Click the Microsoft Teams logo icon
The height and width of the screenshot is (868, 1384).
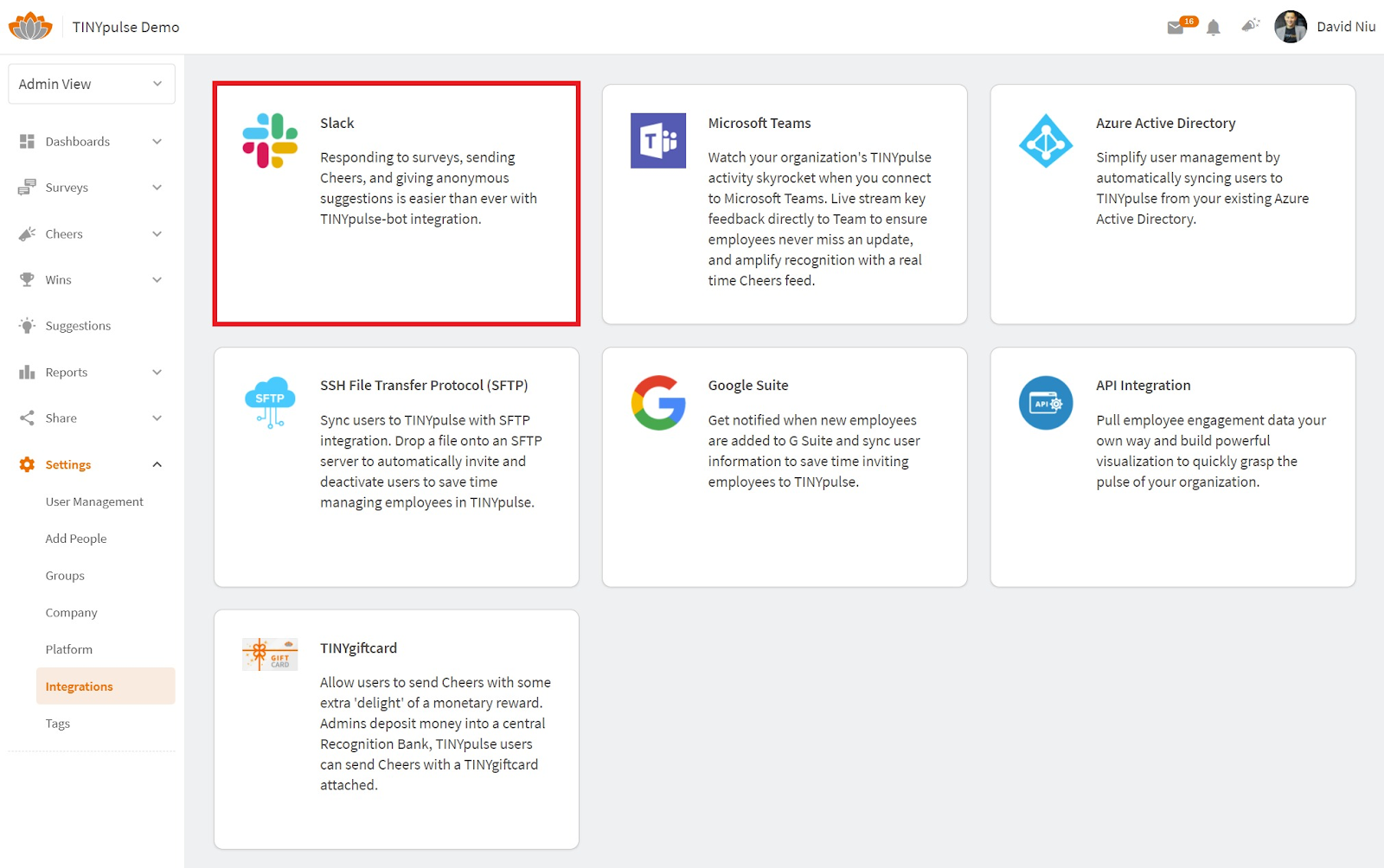(658, 140)
